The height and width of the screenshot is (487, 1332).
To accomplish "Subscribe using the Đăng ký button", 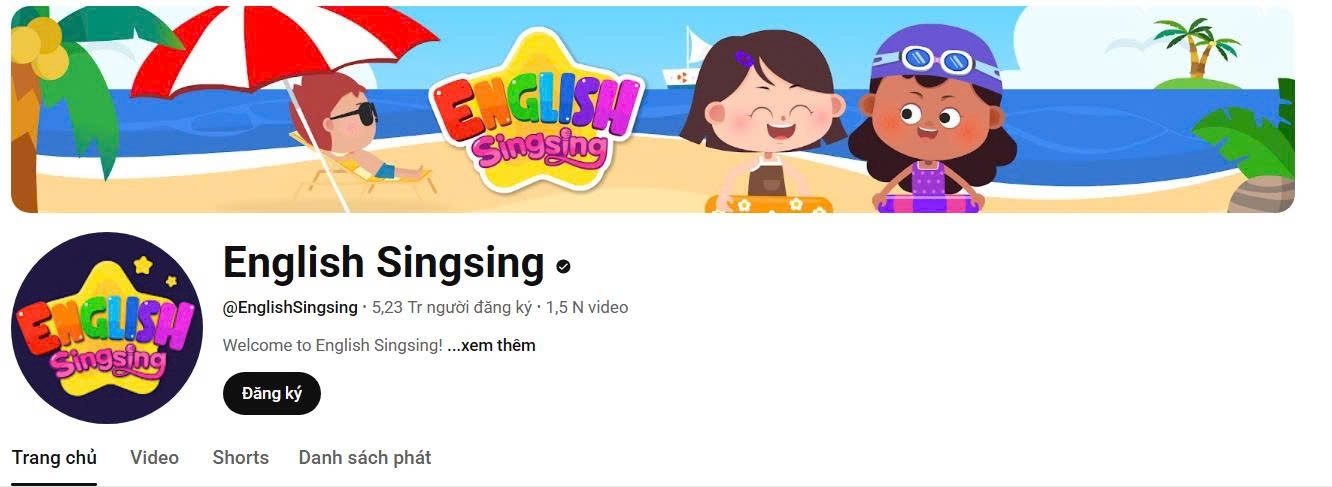I will pos(271,393).
